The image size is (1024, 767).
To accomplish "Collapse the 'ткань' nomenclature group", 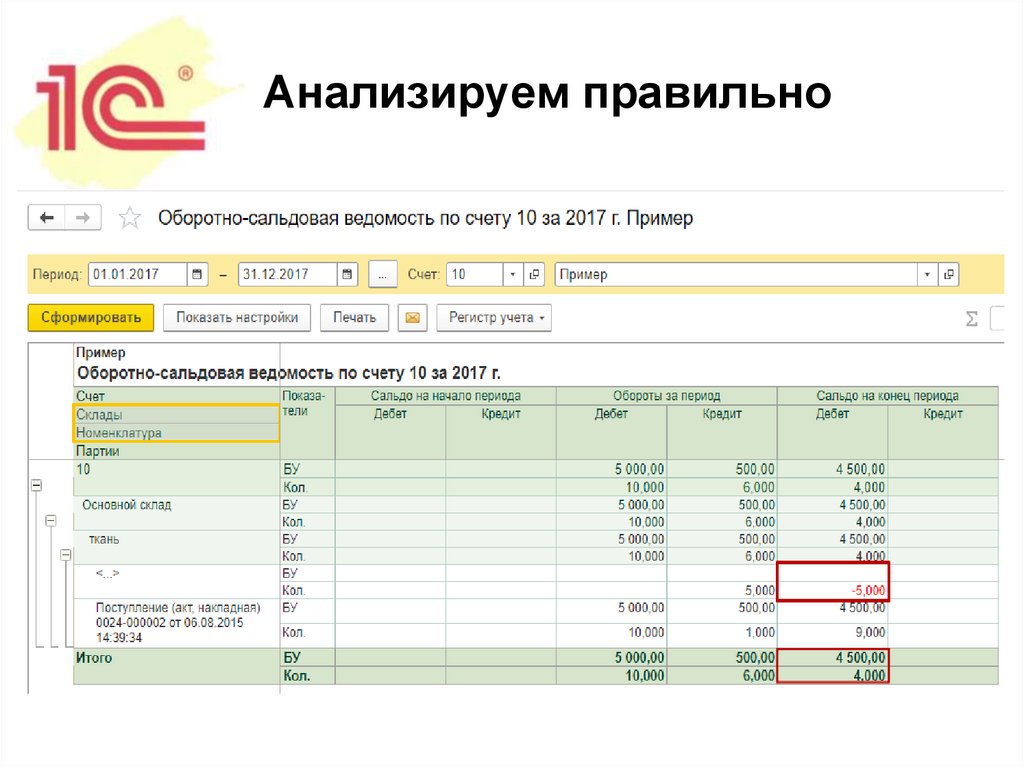I will pyautogui.click(x=65, y=556).
